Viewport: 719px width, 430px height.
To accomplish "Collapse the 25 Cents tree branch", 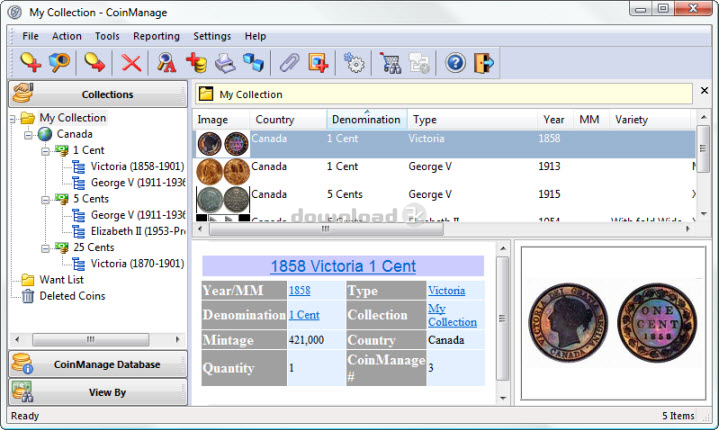I will coord(45,247).
